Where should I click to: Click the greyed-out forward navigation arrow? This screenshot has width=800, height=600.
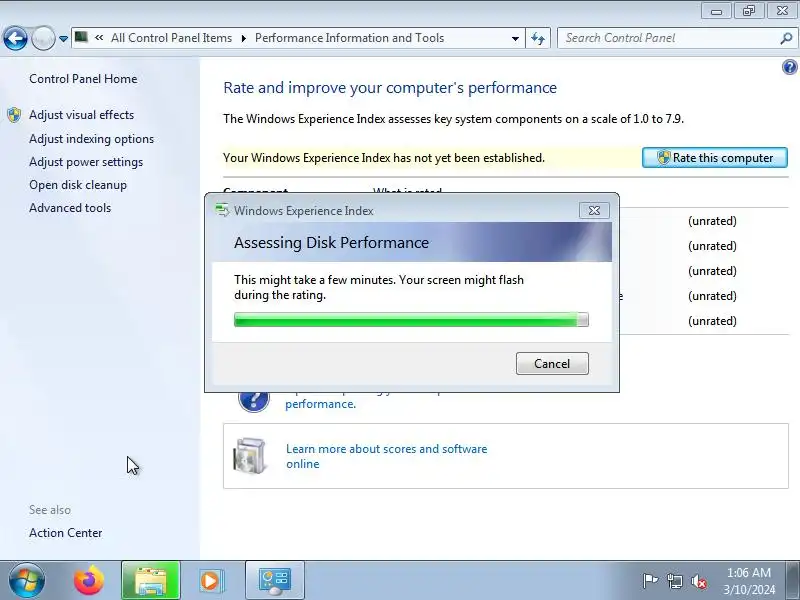[43, 38]
